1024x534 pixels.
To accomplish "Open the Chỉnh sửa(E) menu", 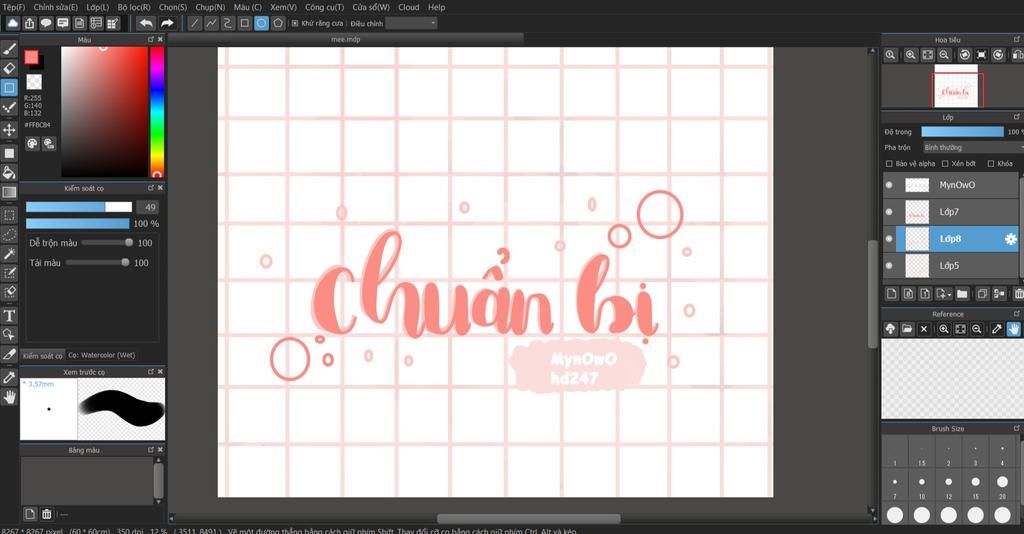I will click(x=56, y=7).
